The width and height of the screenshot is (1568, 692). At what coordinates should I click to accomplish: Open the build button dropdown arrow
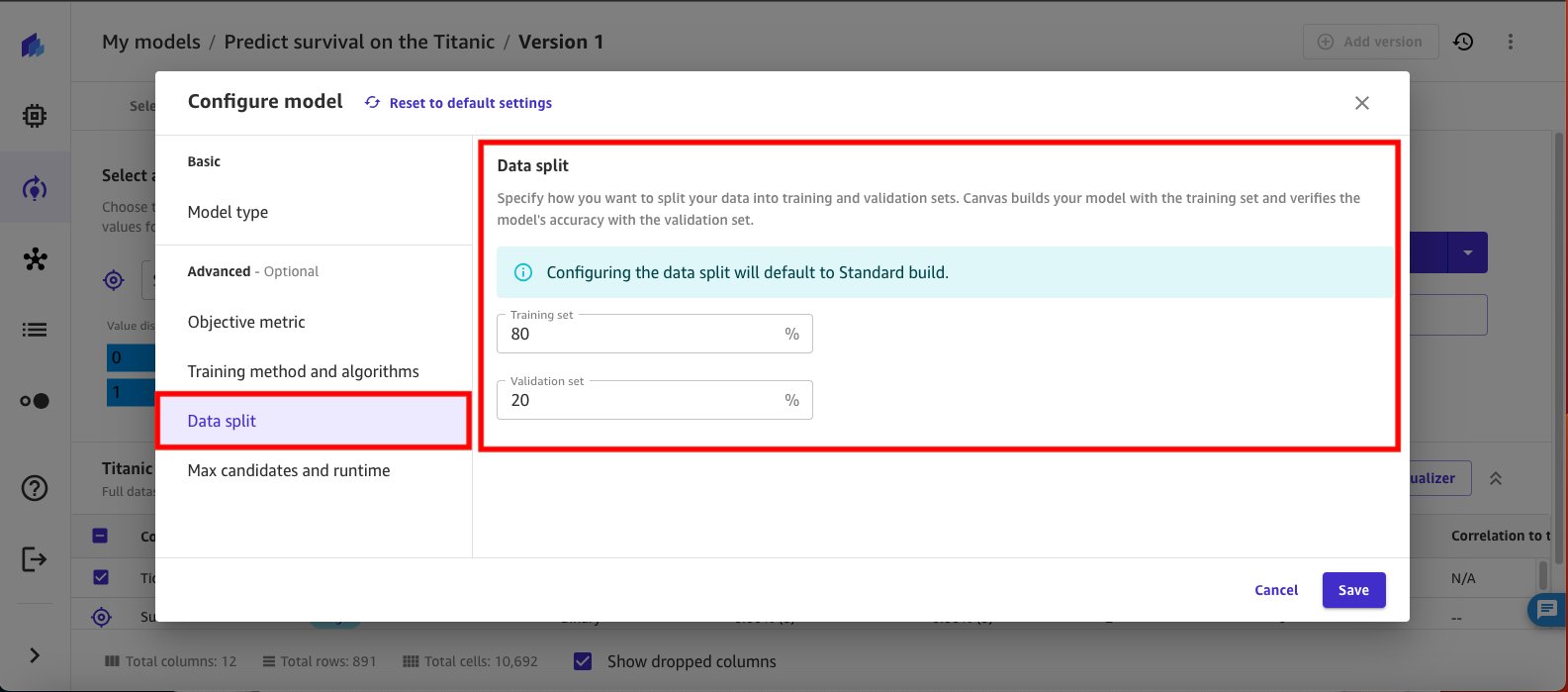[x=1467, y=253]
